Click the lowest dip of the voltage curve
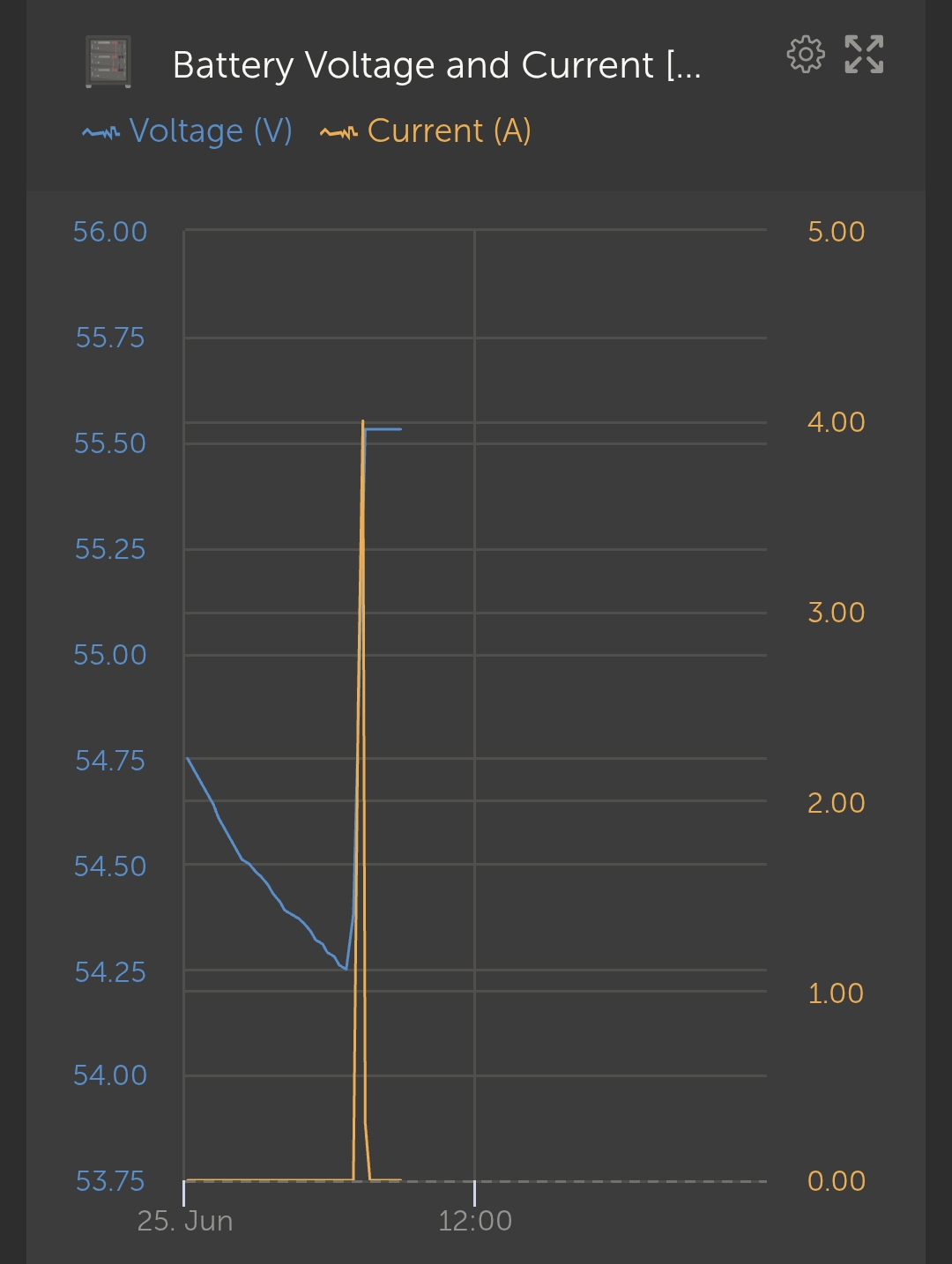Screen dimensions: 952x1264 tap(346, 969)
